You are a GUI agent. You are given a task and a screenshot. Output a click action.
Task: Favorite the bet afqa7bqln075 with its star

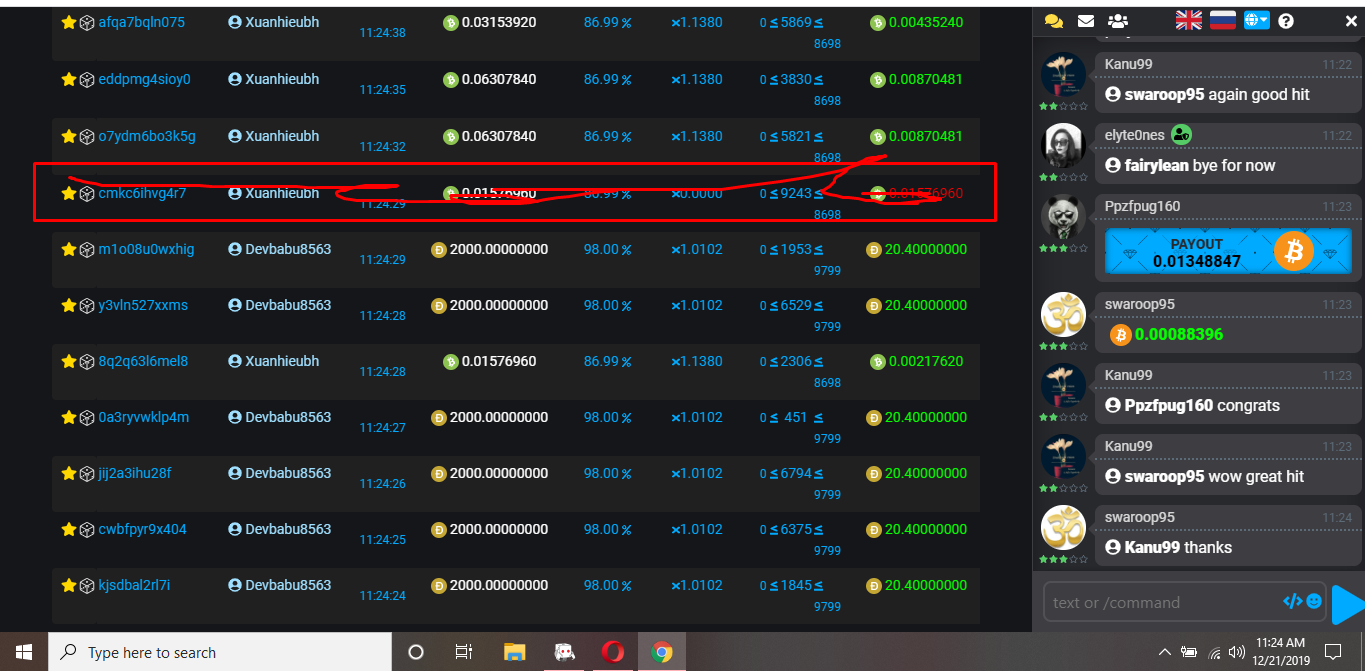[69, 23]
